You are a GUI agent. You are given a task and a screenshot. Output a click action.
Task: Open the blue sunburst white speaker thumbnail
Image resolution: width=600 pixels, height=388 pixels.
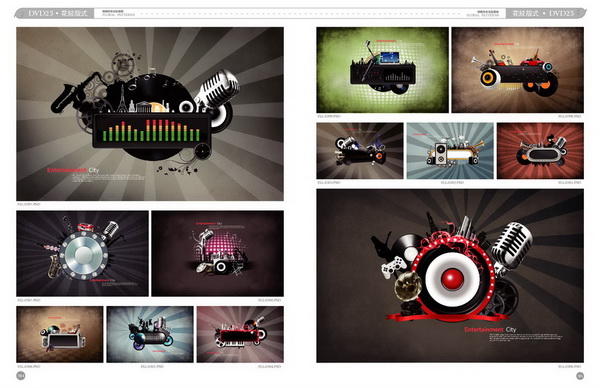(x=450, y=151)
